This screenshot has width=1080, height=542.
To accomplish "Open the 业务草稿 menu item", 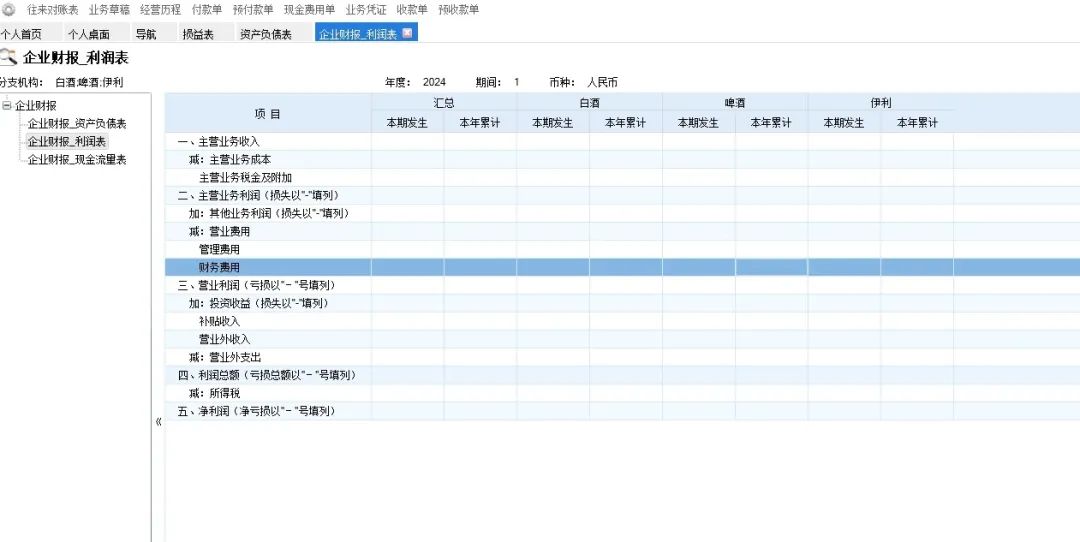I will [x=109, y=10].
